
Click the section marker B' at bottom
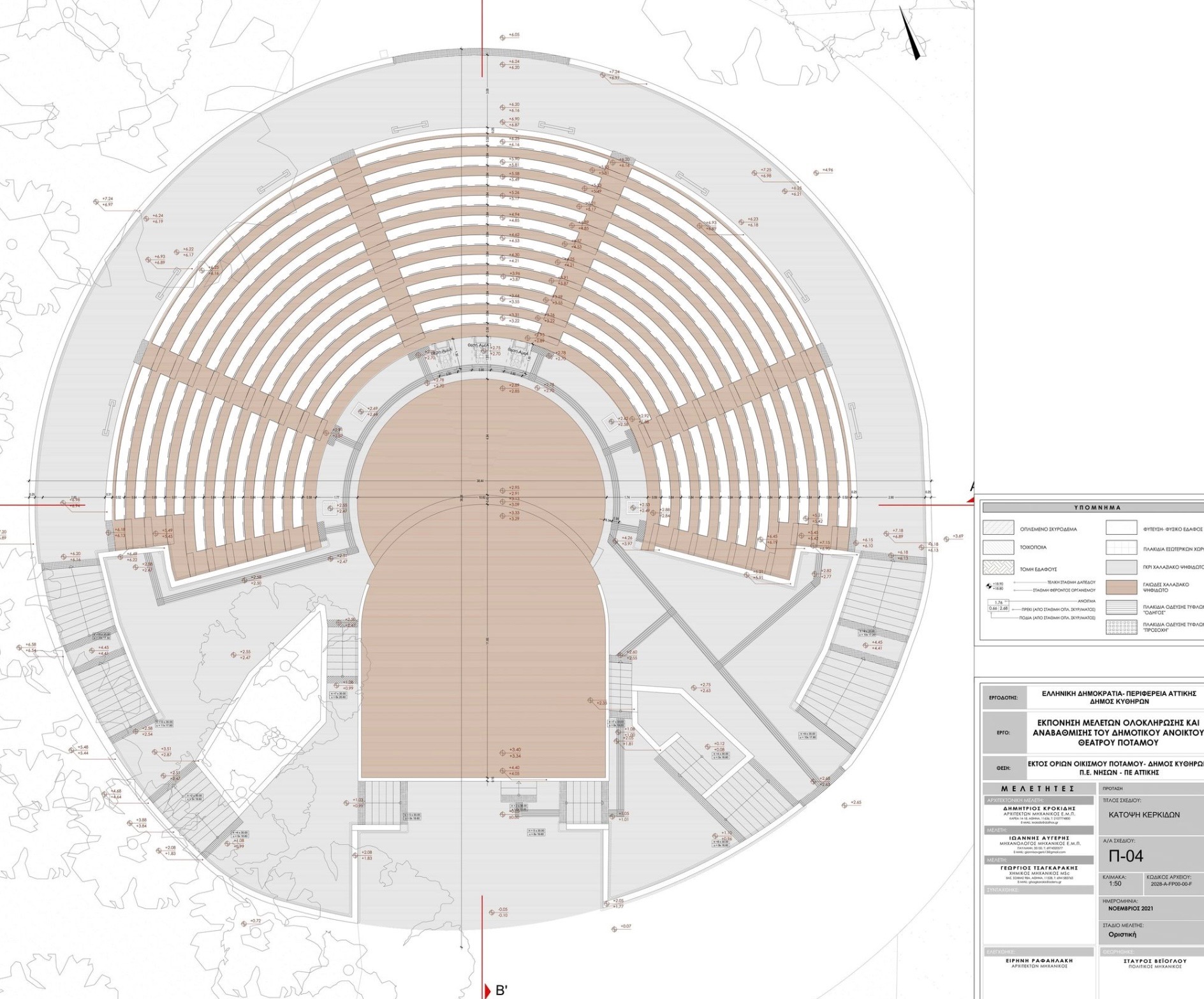(501, 991)
